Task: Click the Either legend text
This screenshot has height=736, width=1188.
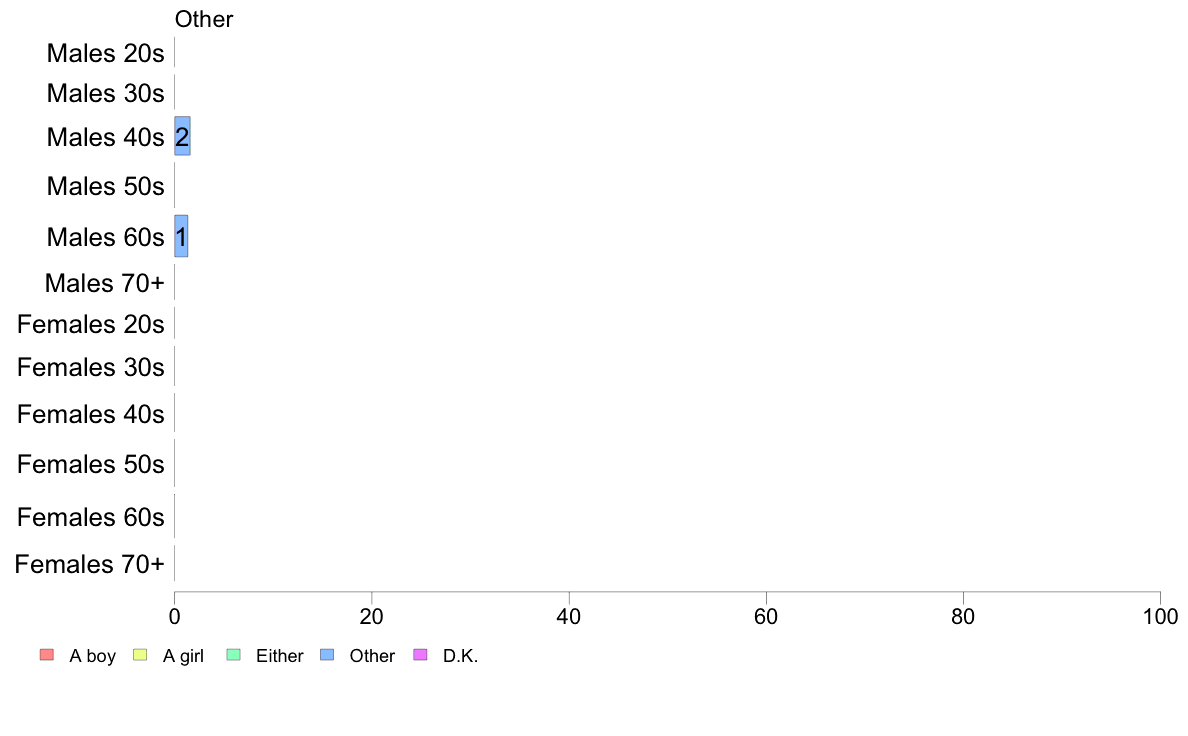Action: point(280,656)
